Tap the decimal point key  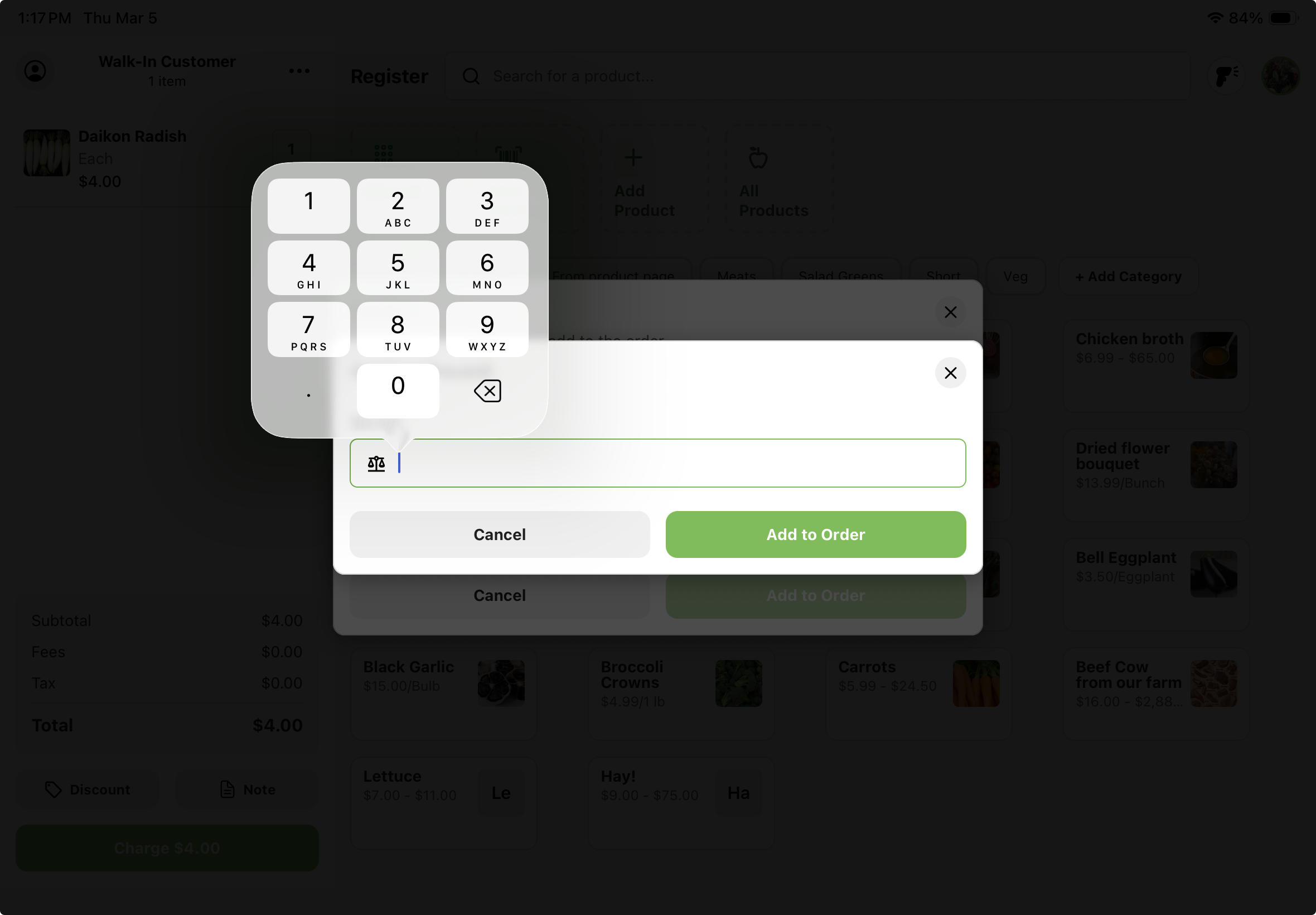click(x=309, y=391)
